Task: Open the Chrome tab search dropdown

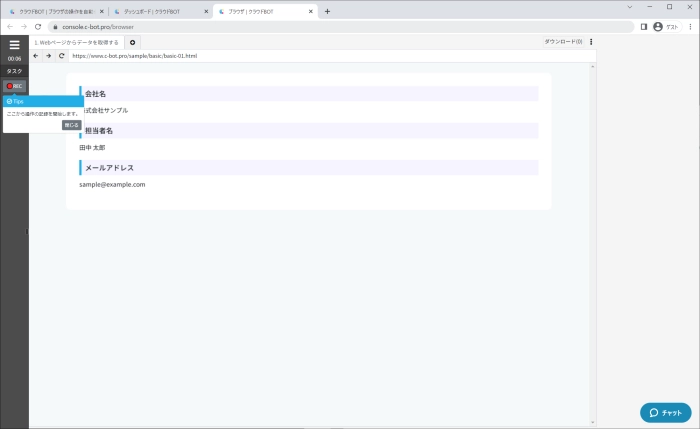Action: [629, 6]
